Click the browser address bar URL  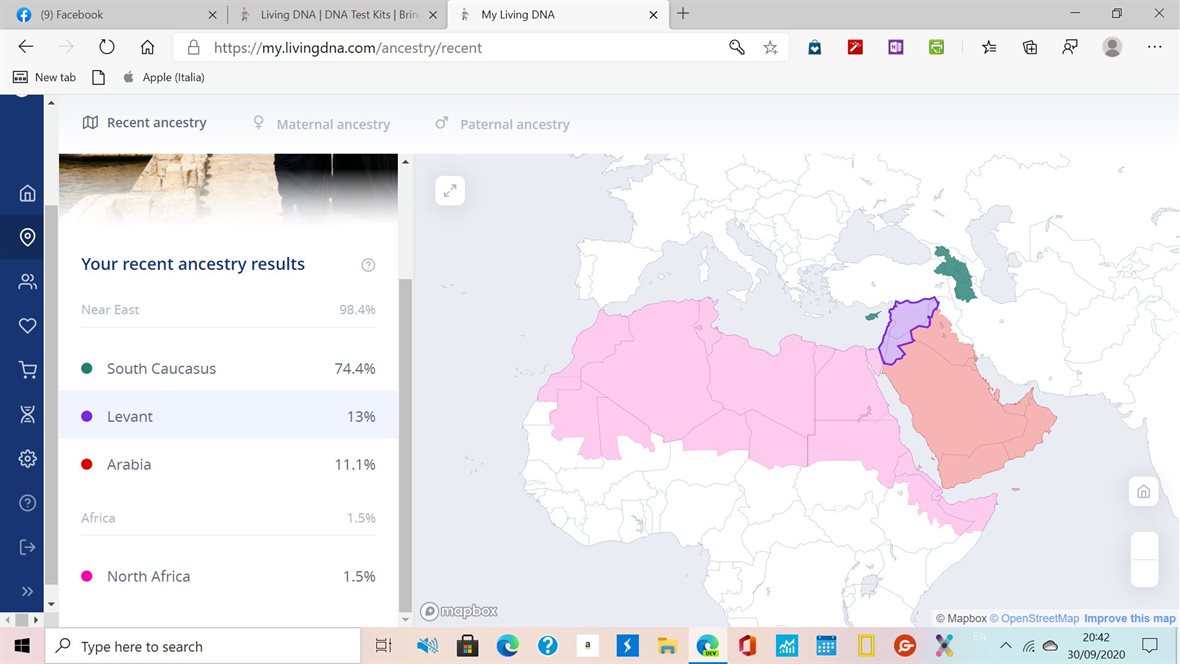point(348,47)
